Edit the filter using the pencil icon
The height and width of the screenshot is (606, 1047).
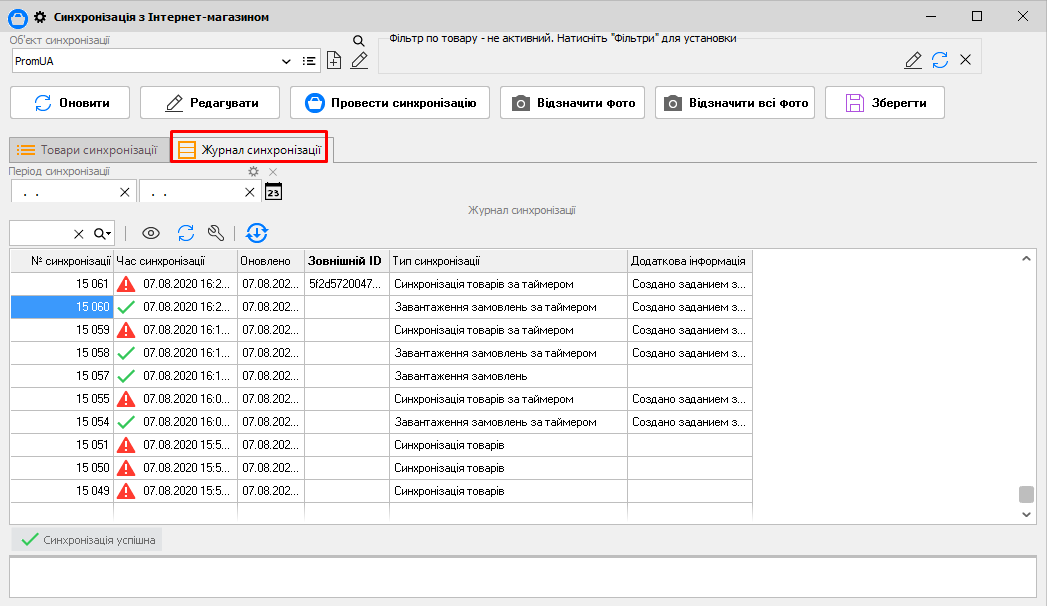pyautogui.click(x=912, y=60)
